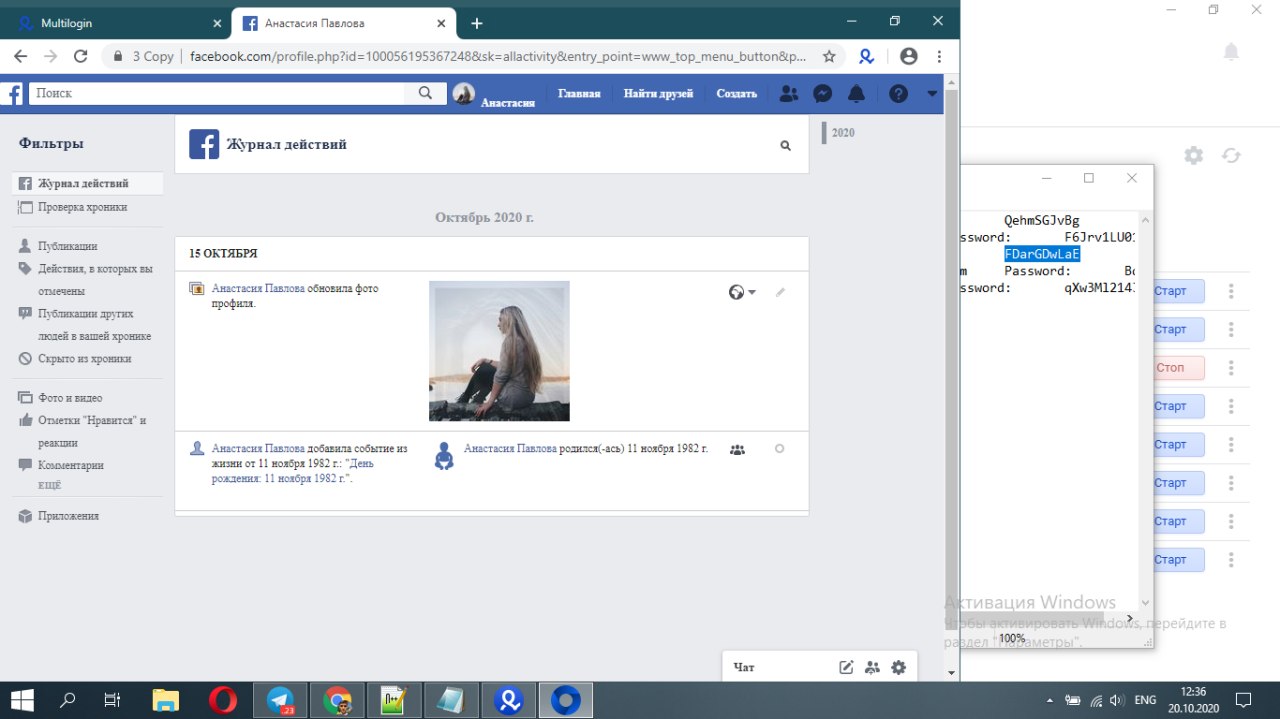The height and width of the screenshot is (719, 1280).
Task: Expand ЕЩЁ in the filters sidebar
Action: [x=50, y=485]
